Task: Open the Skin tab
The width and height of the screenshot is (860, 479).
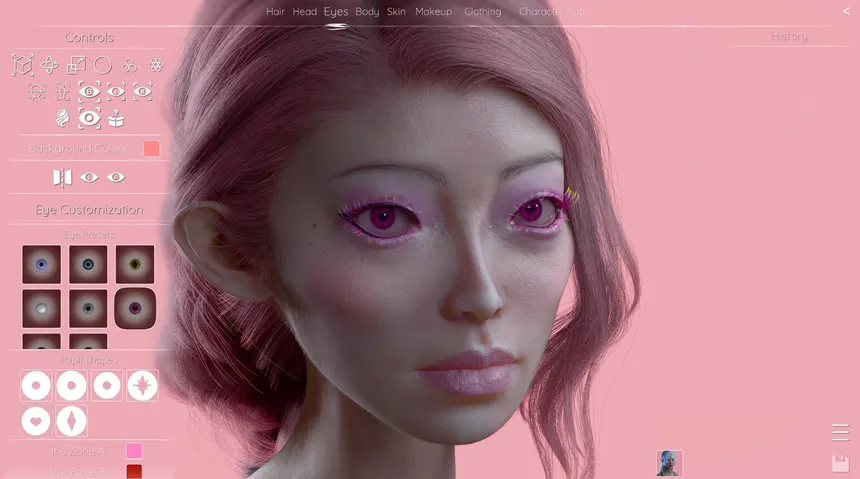Action: [x=396, y=12]
